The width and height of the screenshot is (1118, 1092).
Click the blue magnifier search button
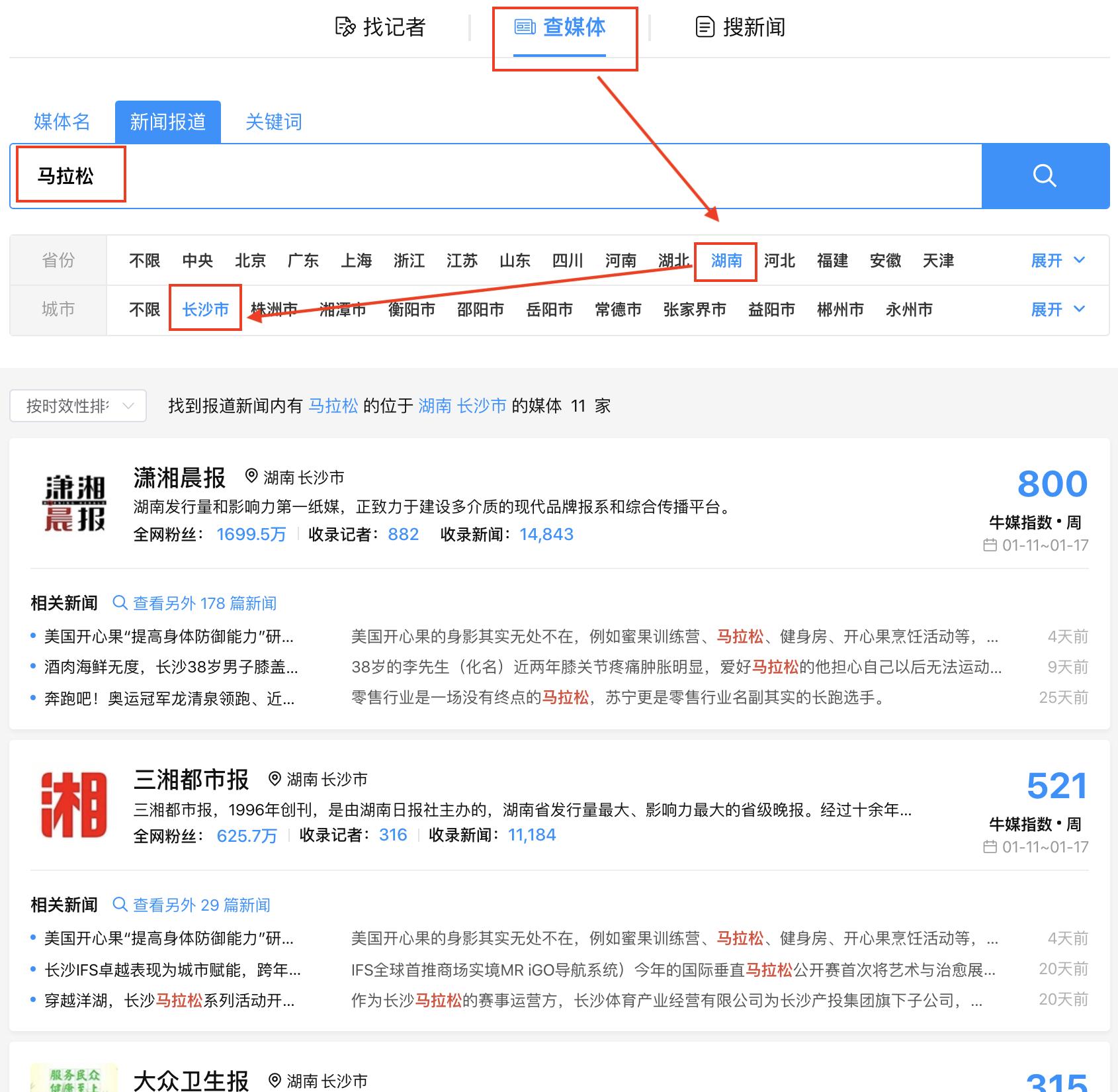[1045, 175]
